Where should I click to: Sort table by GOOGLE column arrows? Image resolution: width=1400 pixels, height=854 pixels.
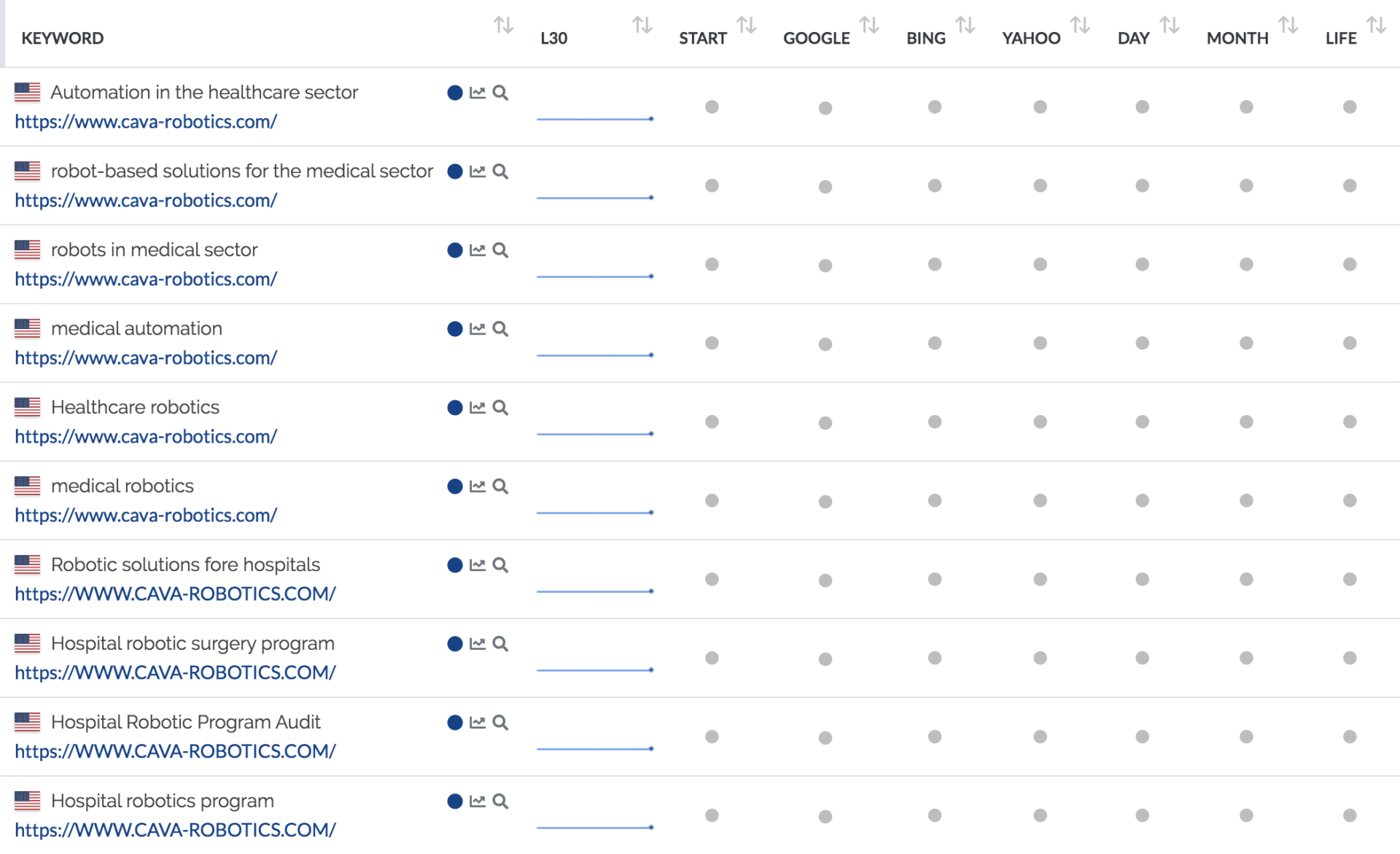pyautogui.click(x=869, y=26)
